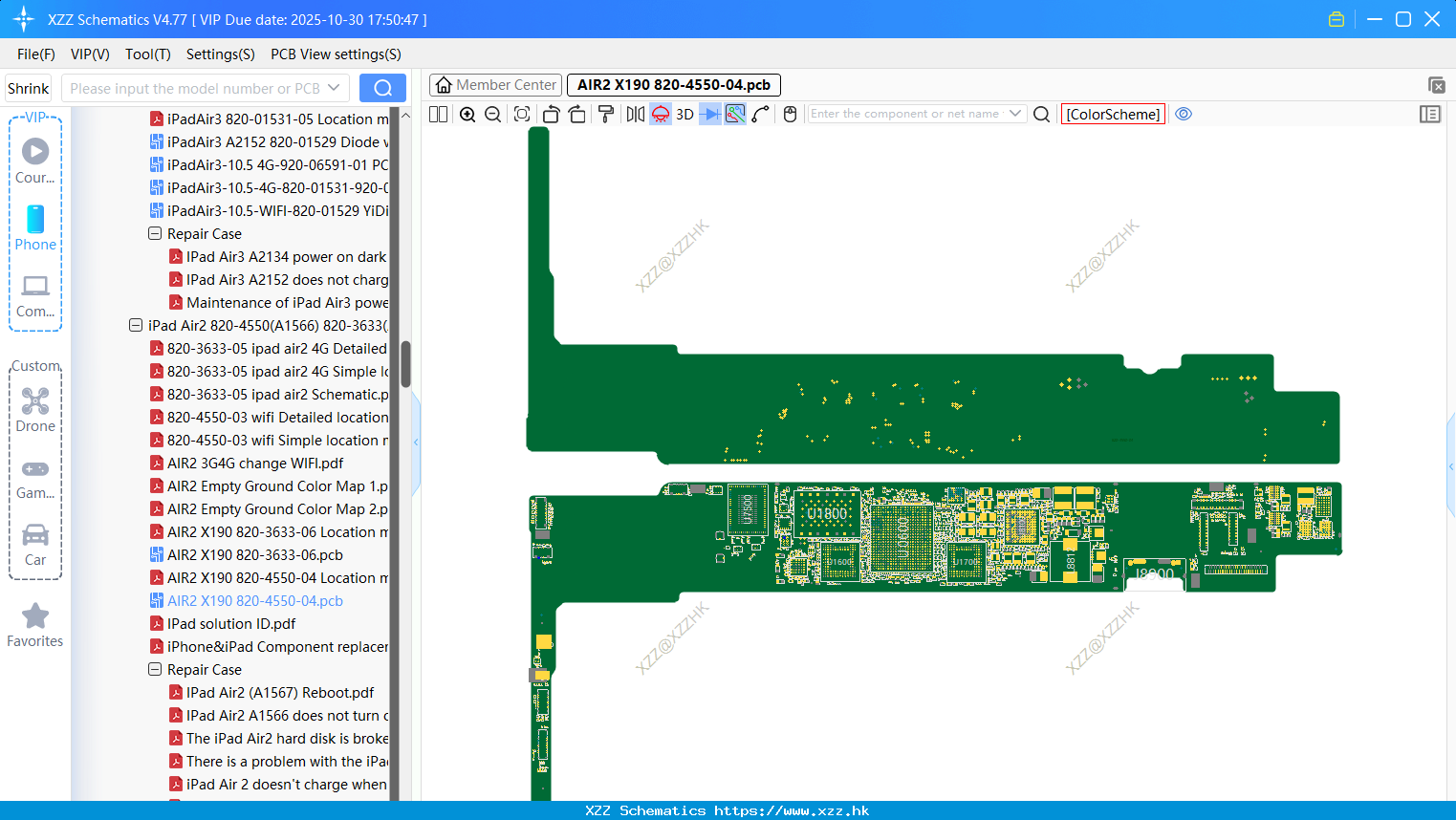Zoom in on the PCB view

[x=467, y=114]
